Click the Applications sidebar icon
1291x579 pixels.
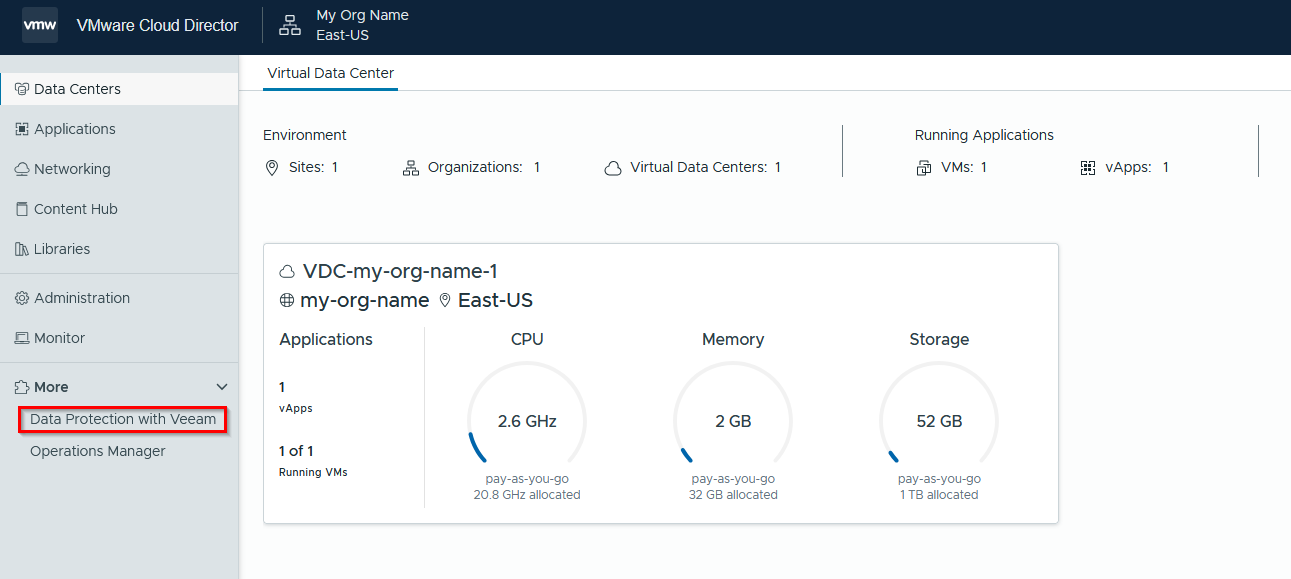click(x=22, y=129)
